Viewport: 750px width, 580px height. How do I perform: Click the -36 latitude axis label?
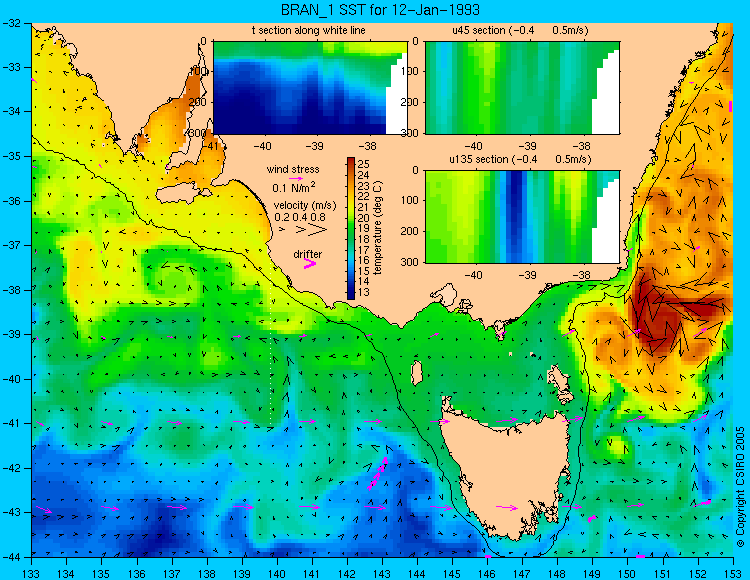pyautogui.click(x=12, y=201)
